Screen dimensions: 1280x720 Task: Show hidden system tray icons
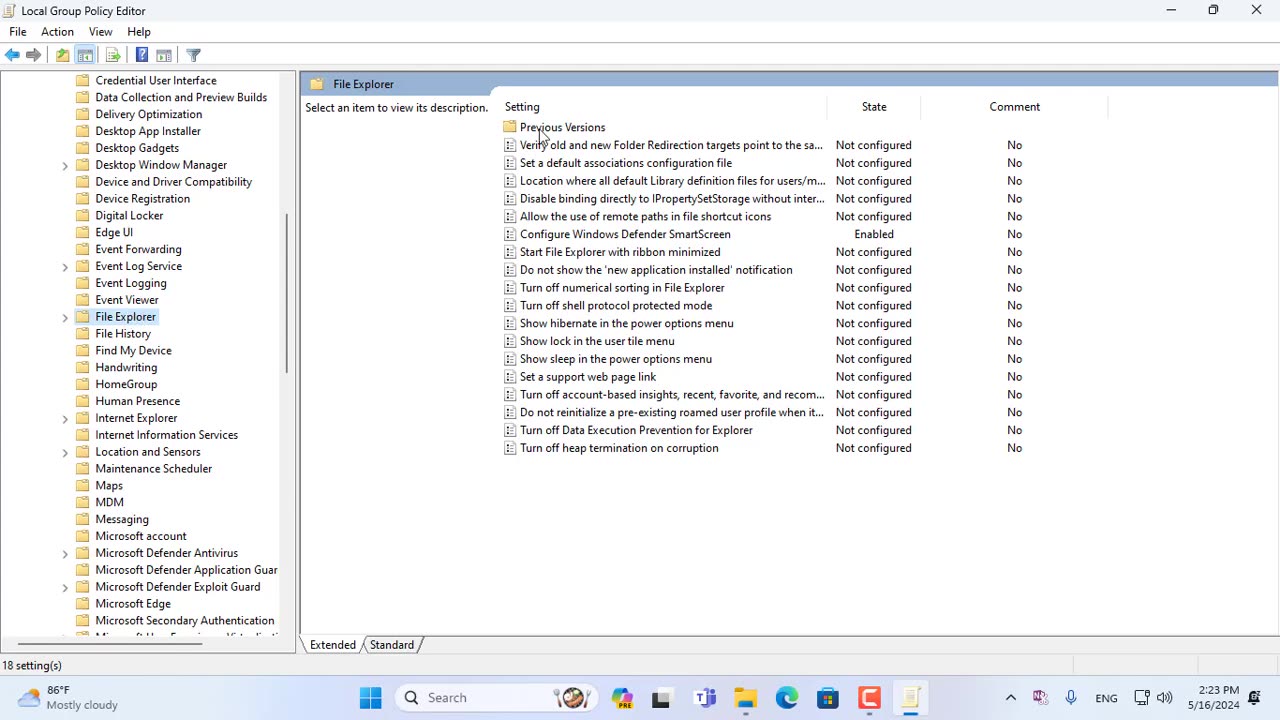coord(1010,698)
